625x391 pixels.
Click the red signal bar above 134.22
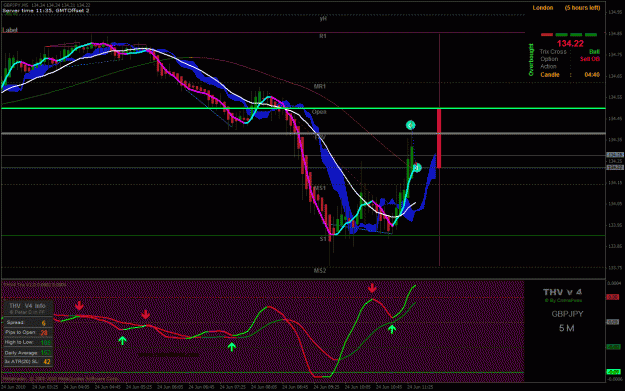547,35
